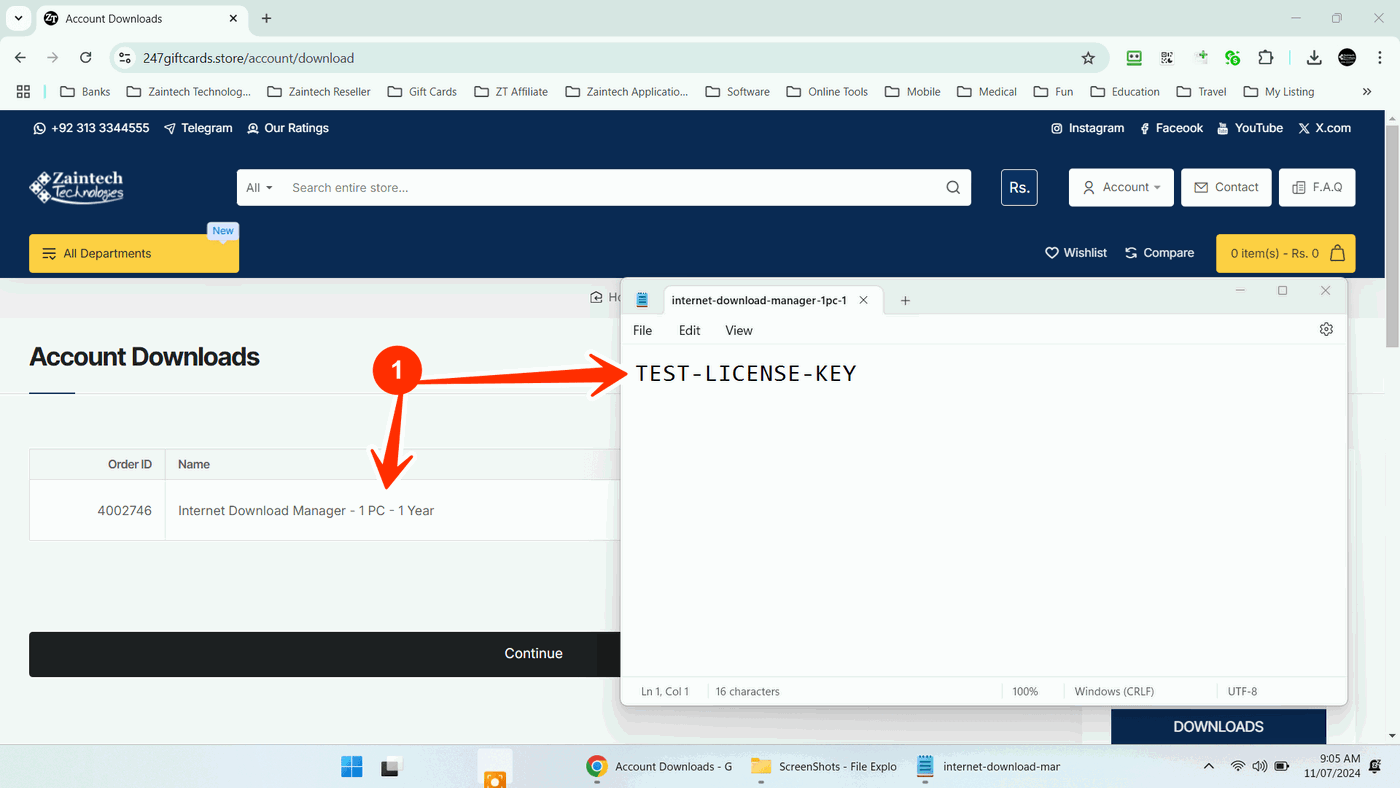The image size is (1400, 788).
Task: Open the Online Tools bookmarks folder
Action: tap(827, 91)
